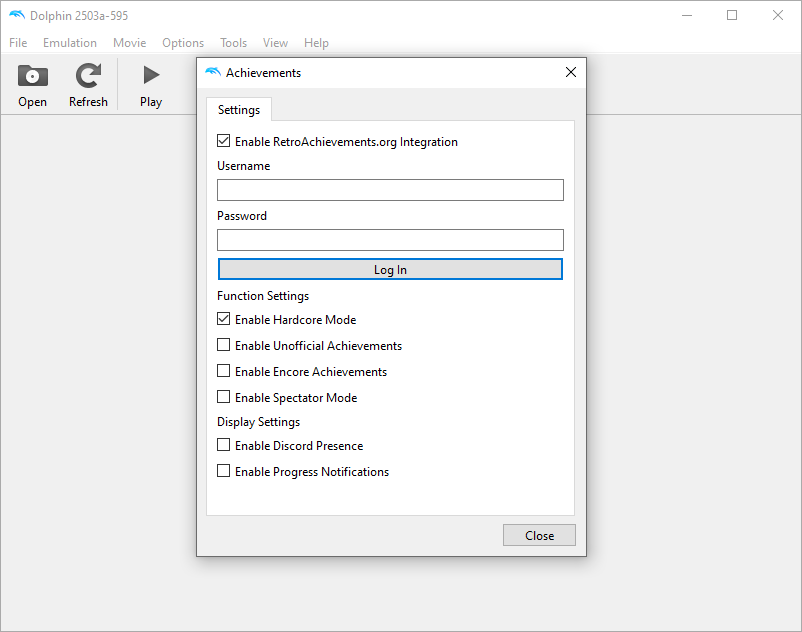
Task: Turn on Enable Encore Achievements
Action: pos(224,372)
